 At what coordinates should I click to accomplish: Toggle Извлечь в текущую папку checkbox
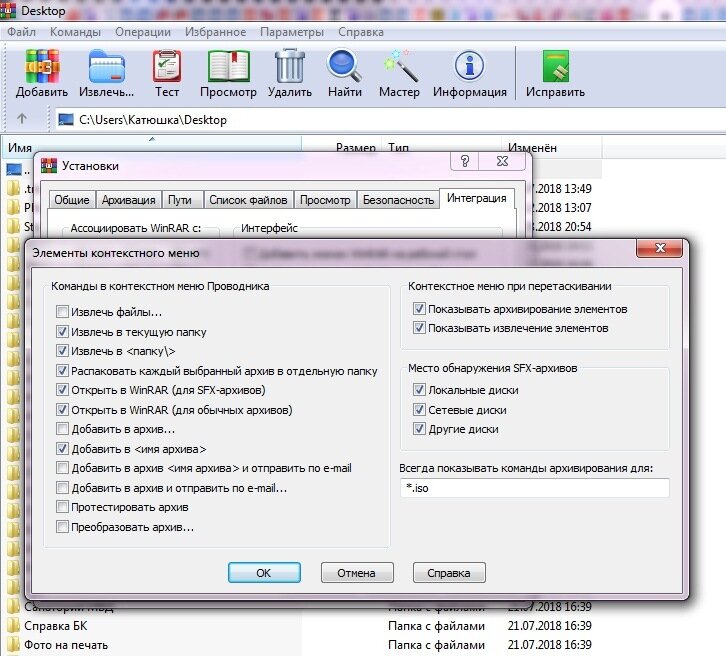tap(62, 331)
